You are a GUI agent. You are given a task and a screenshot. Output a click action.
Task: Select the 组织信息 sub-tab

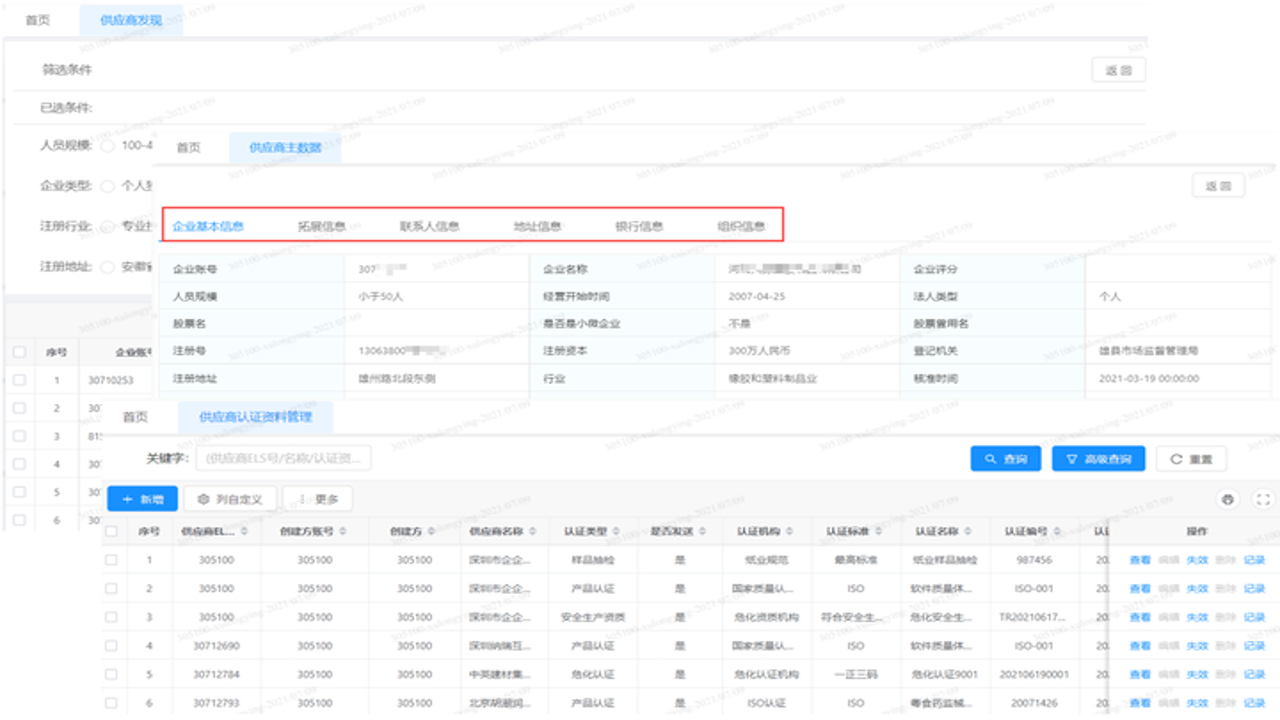pos(741,226)
